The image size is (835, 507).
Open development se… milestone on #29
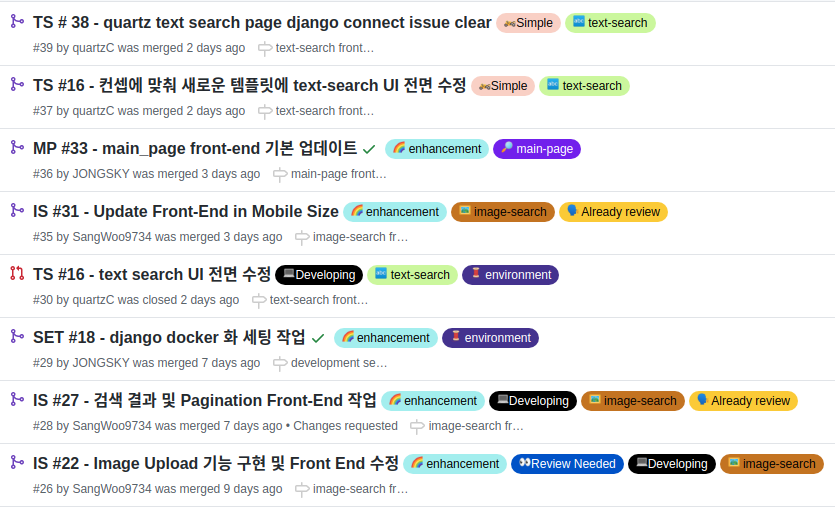[x=339, y=363]
